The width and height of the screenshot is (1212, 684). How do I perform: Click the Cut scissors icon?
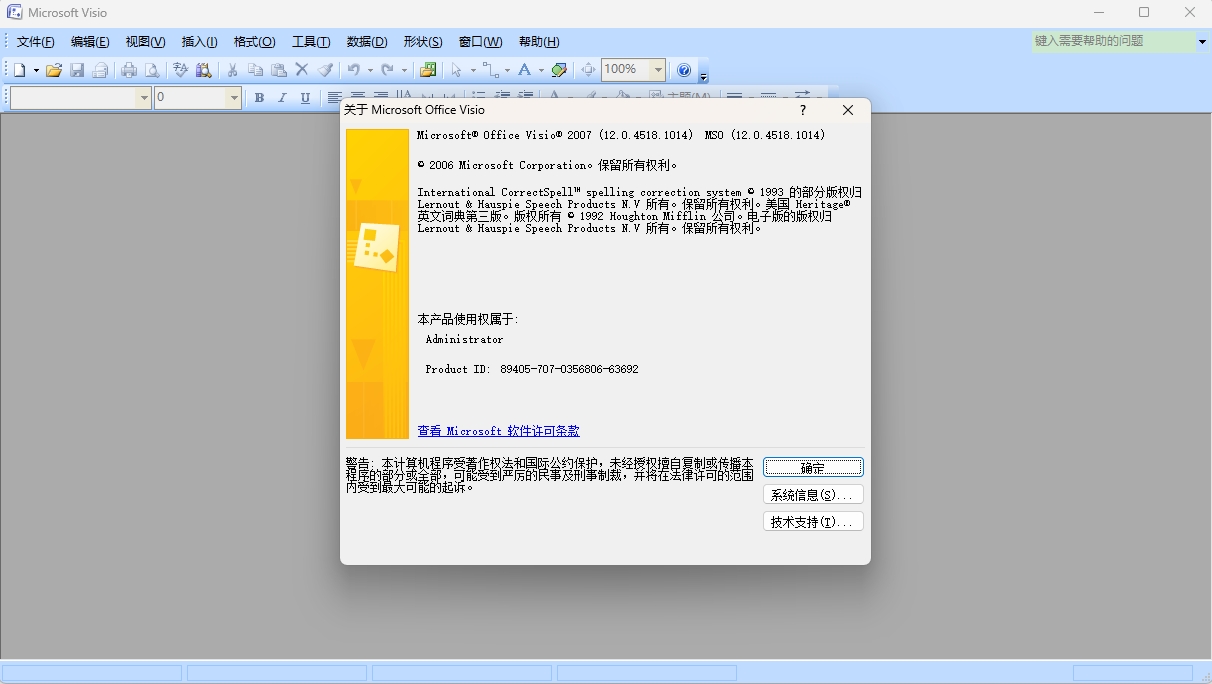[232, 70]
